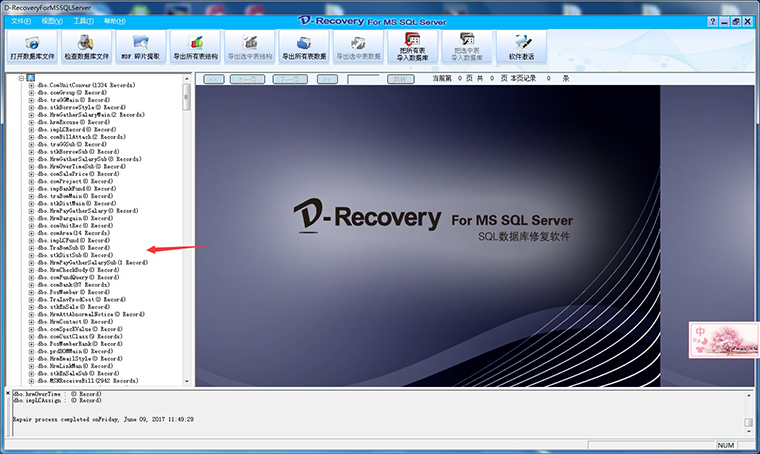
Task: Expand dbo.comProject table node
Action: (x=31, y=181)
